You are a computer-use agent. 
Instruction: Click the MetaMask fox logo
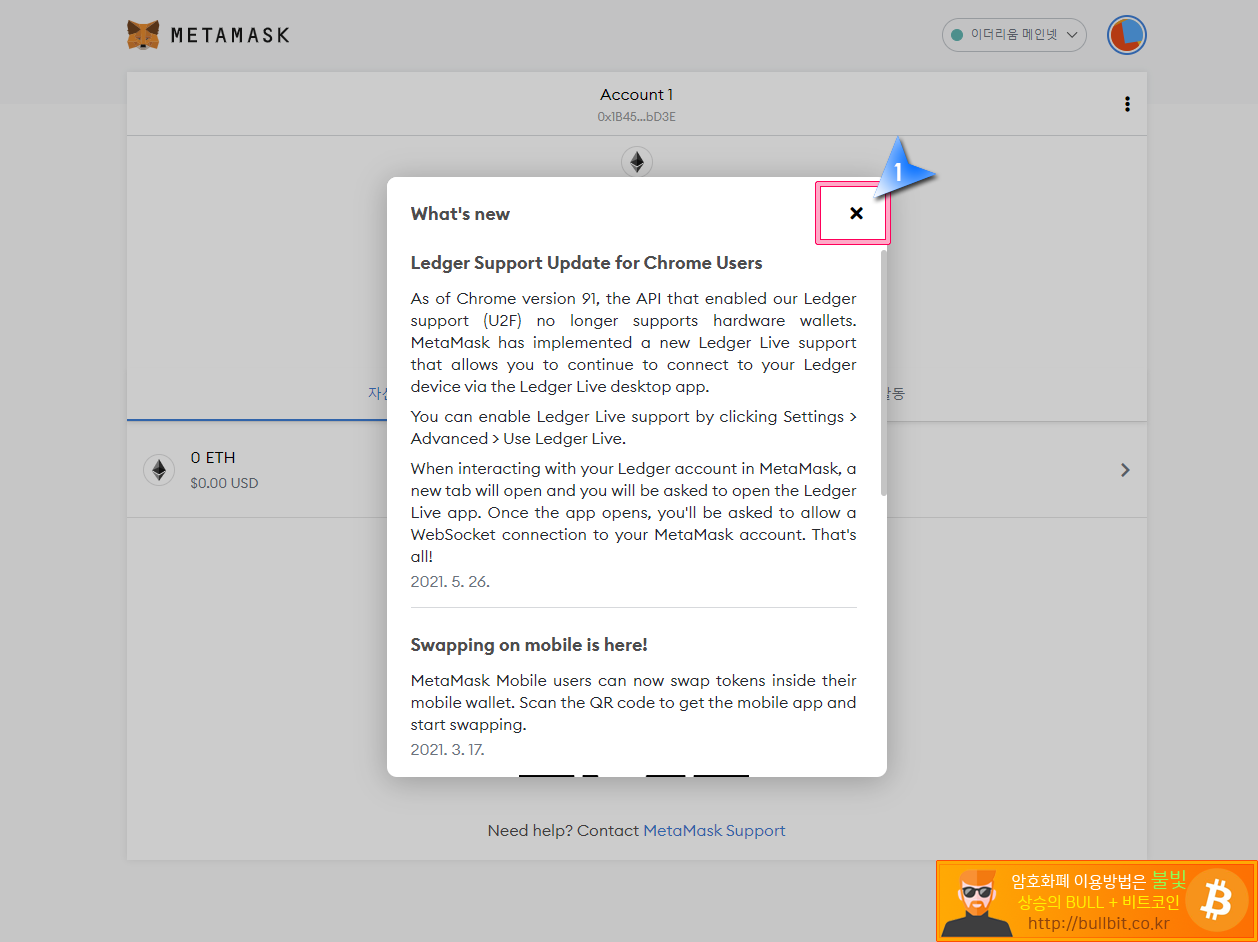coord(143,35)
